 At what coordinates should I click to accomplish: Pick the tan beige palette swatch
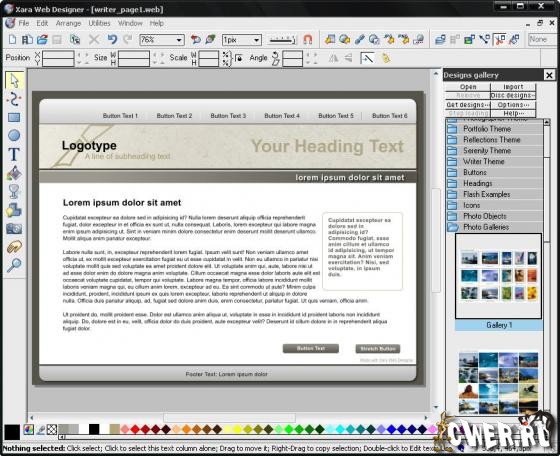[114, 429]
